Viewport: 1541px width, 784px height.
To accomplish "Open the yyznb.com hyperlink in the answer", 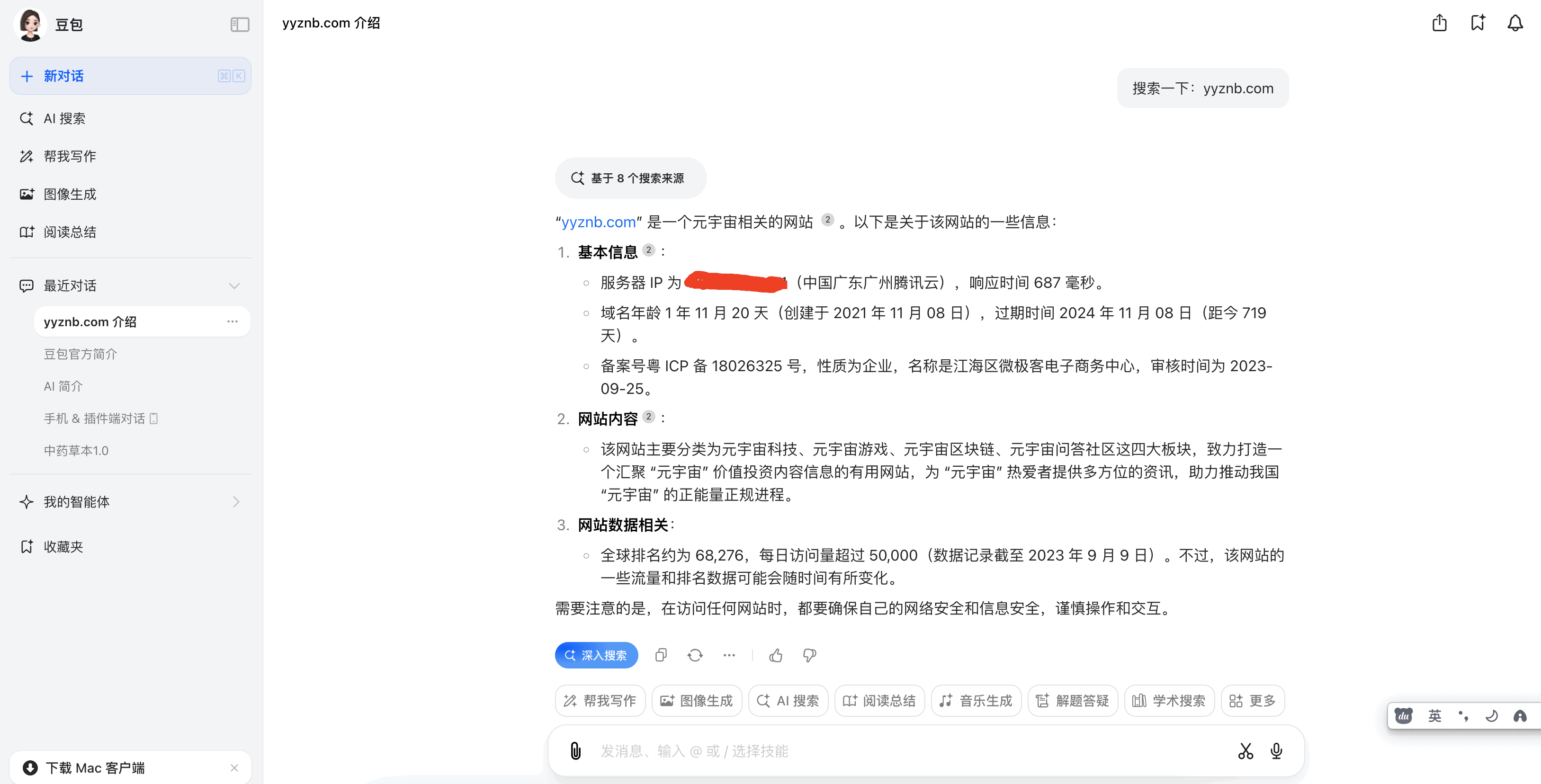I will [x=598, y=222].
